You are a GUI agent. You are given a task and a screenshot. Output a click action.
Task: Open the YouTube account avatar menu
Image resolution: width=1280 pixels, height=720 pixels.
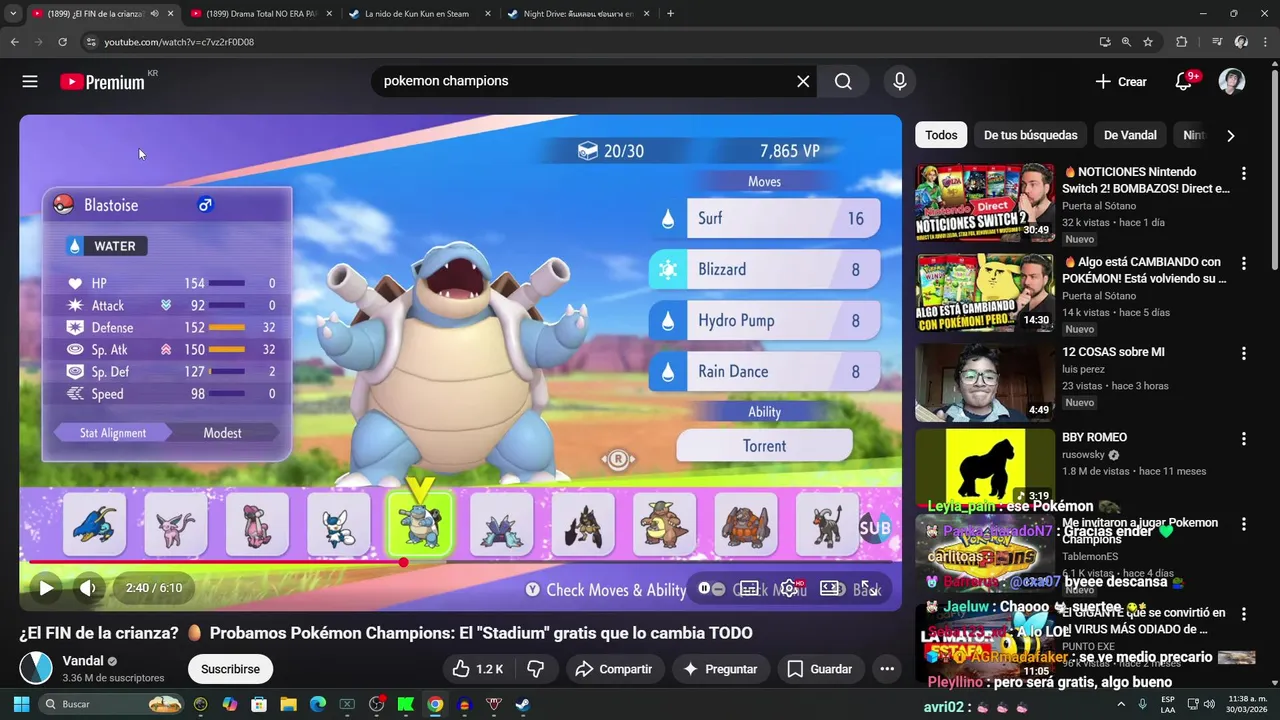pos(1232,82)
